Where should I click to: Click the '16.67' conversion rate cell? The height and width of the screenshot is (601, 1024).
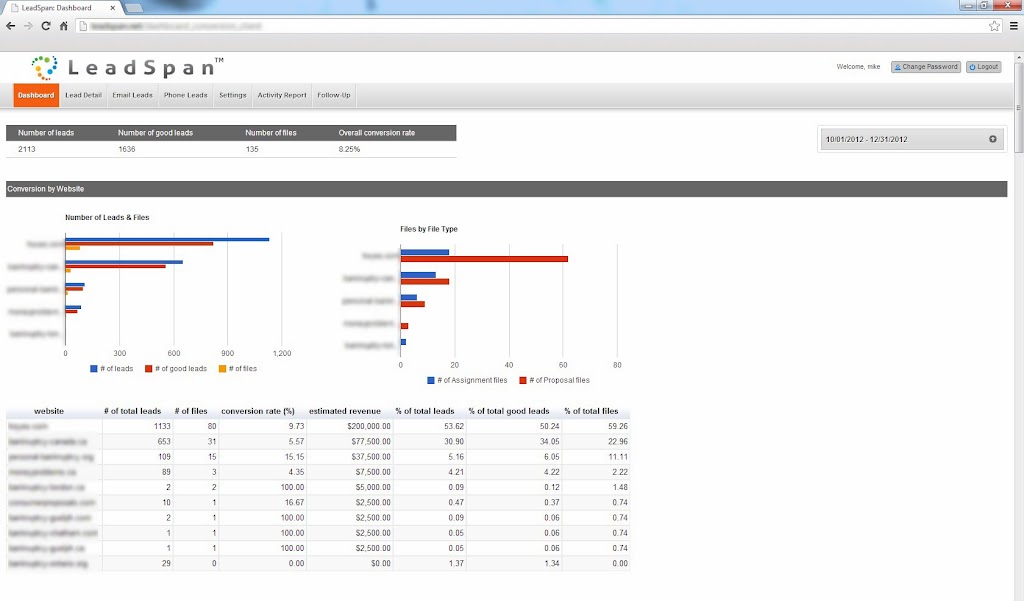tap(262, 503)
